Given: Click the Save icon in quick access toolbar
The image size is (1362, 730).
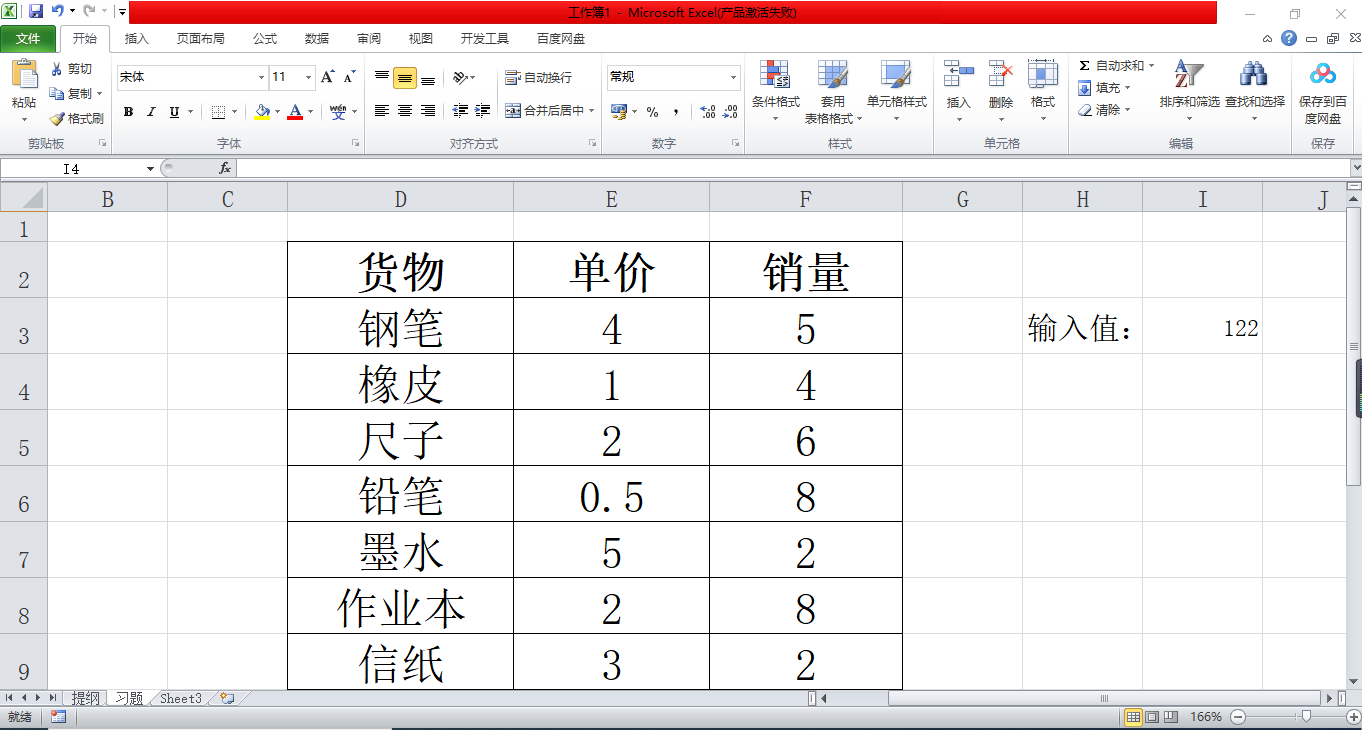Looking at the screenshot, I should coord(36,12).
